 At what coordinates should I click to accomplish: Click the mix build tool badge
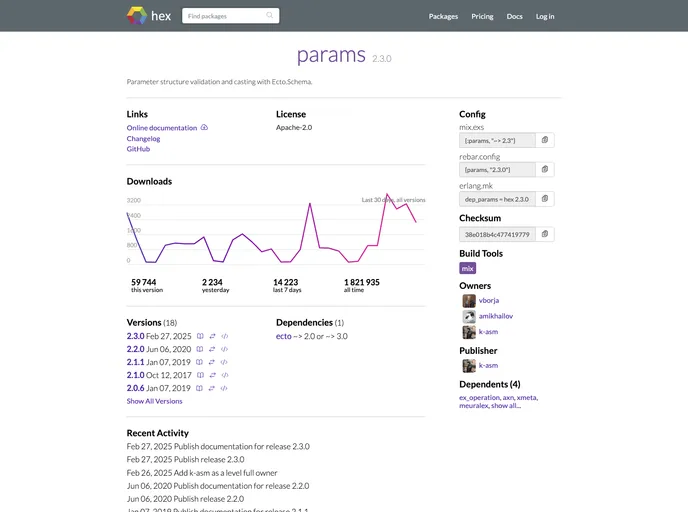click(x=468, y=268)
